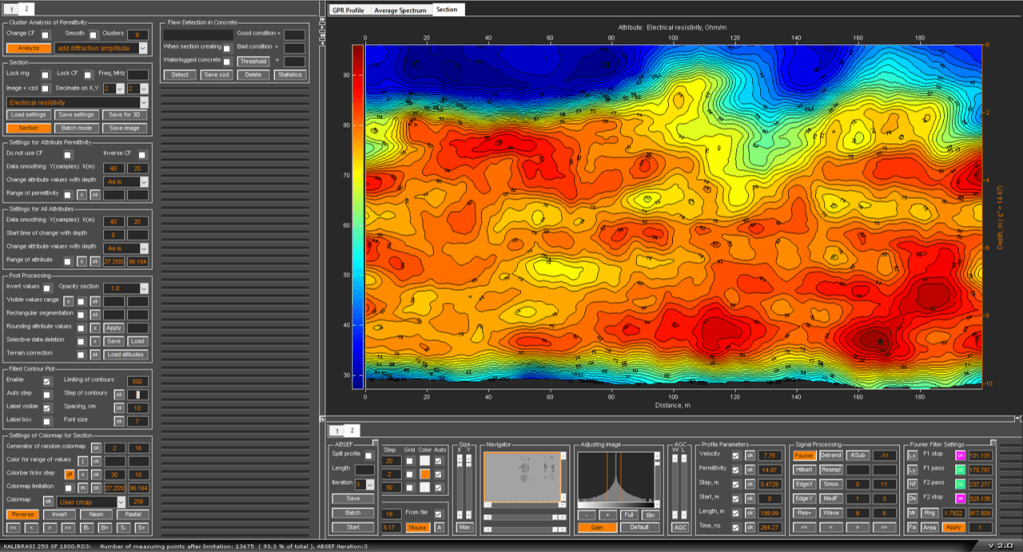The image size is (1023, 552).
Task: Click the S- colormap saturation button
Action: coord(123,527)
